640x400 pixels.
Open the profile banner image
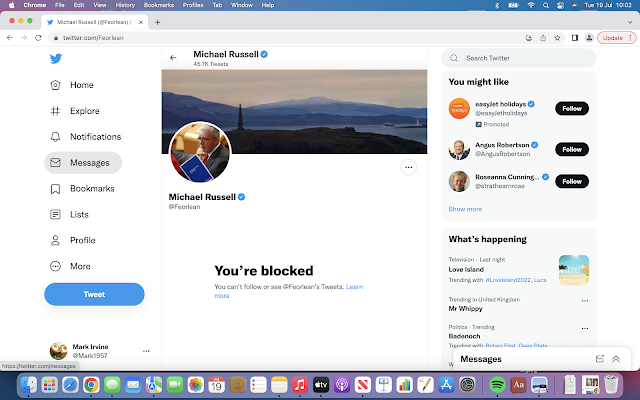tap(294, 111)
